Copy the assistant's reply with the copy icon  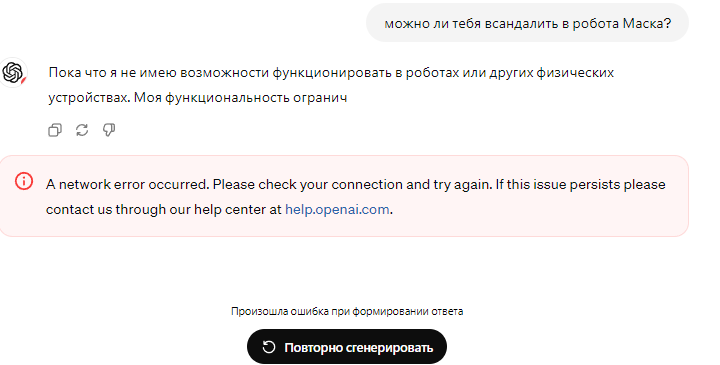click(55, 130)
